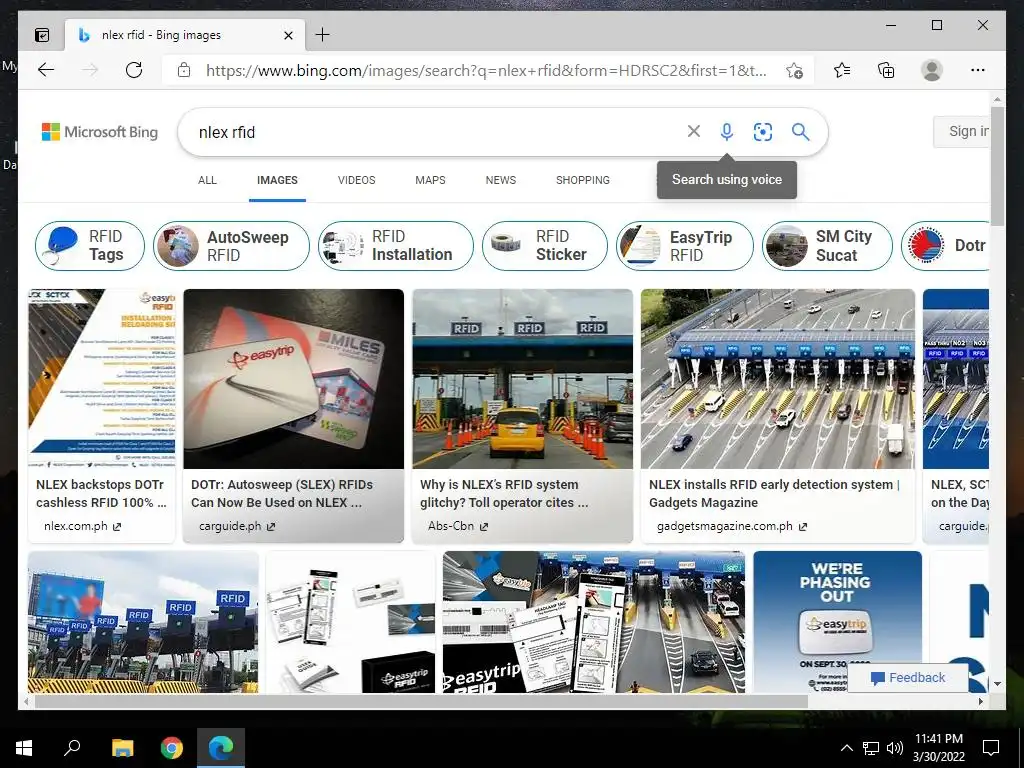Switch to the NEWS tab
The width and height of the screenshot is (1024, 768).
point(501,180)
